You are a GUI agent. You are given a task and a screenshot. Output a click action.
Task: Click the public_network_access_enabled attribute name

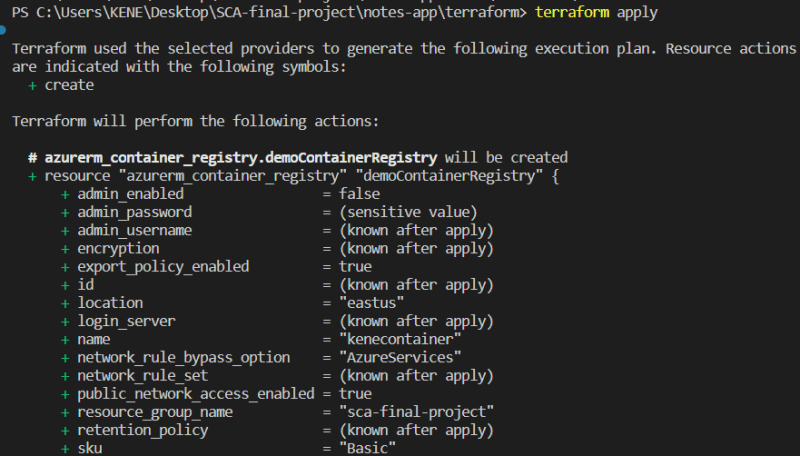[196, 394]
